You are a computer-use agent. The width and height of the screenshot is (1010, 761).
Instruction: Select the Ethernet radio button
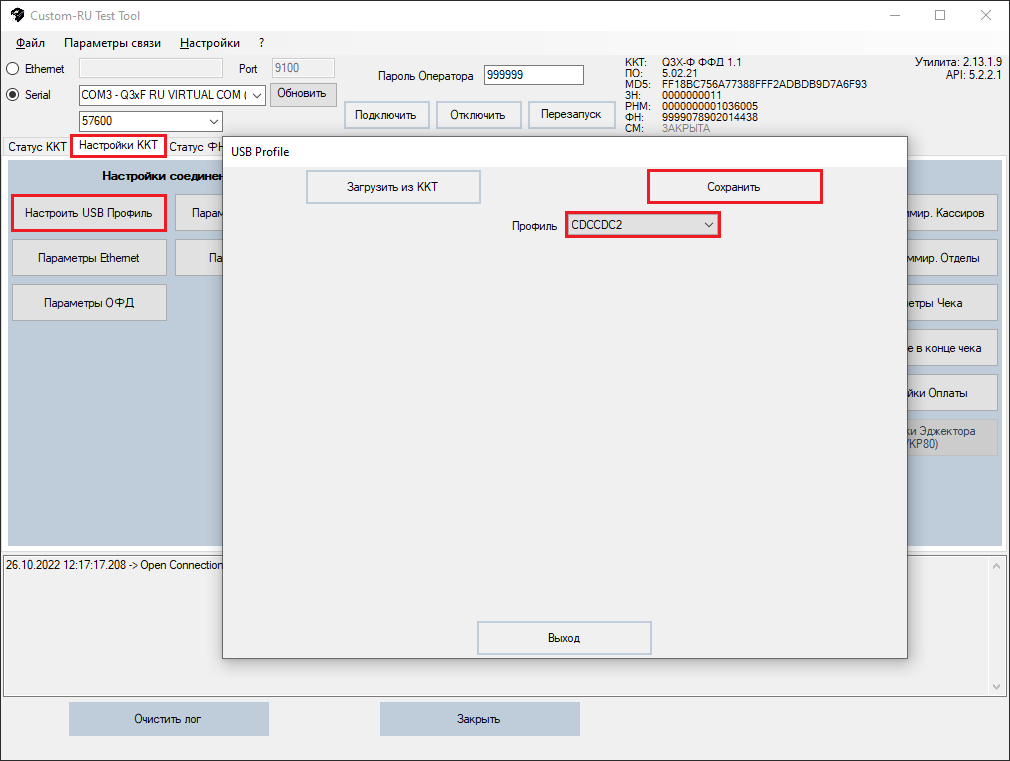click(13, 69)
